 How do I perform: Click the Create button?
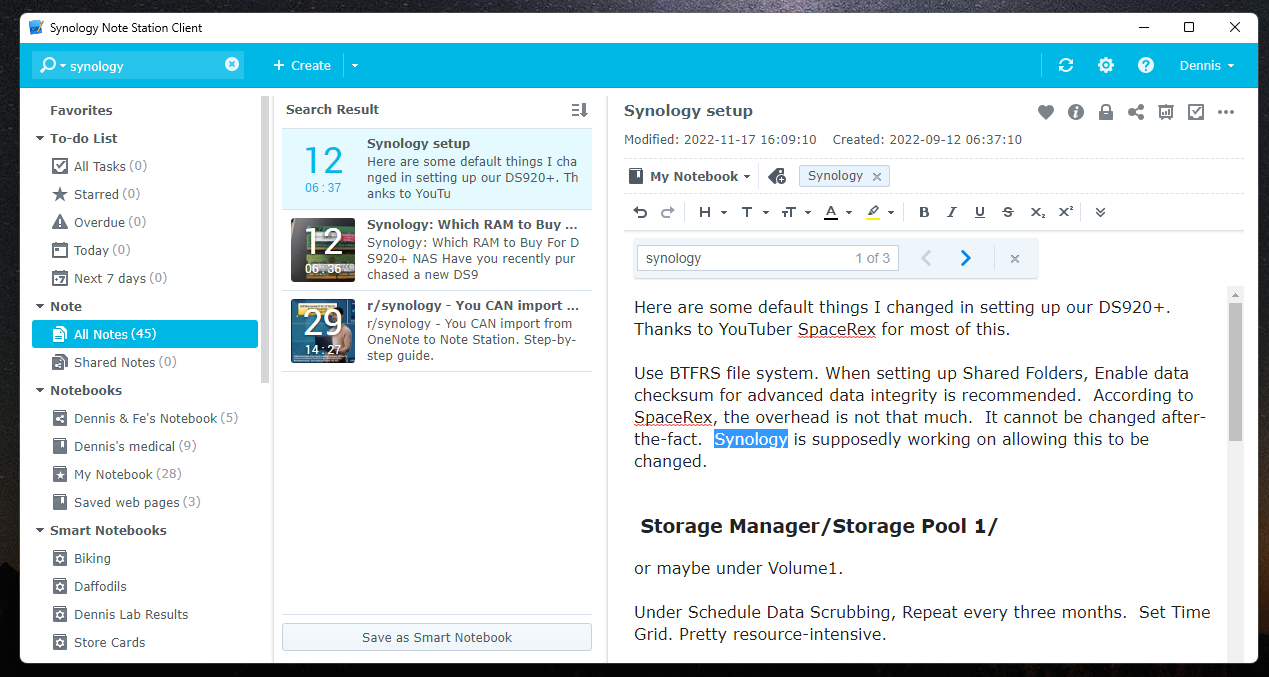point(302,65)
